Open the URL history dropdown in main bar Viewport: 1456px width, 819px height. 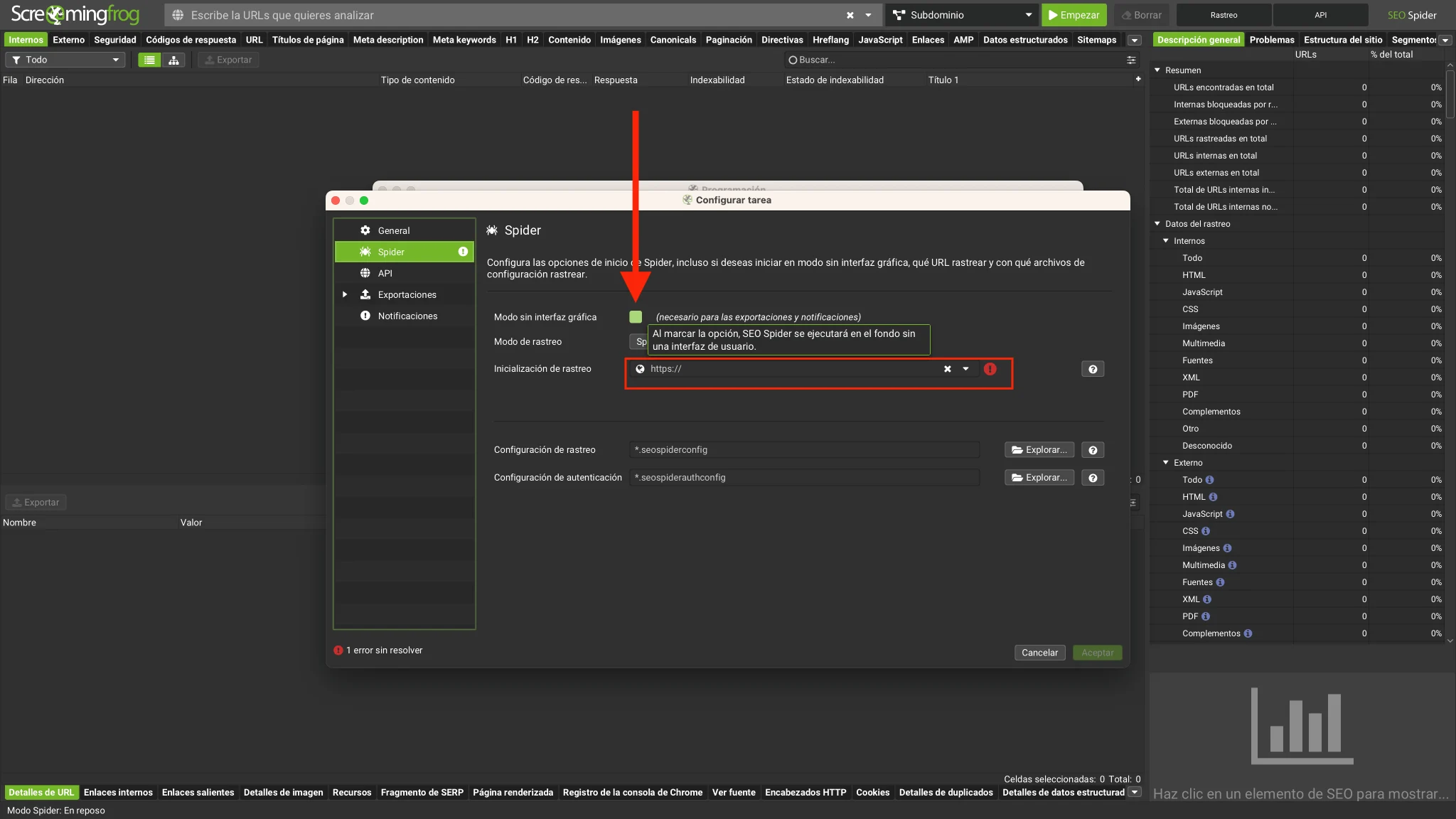868,15
